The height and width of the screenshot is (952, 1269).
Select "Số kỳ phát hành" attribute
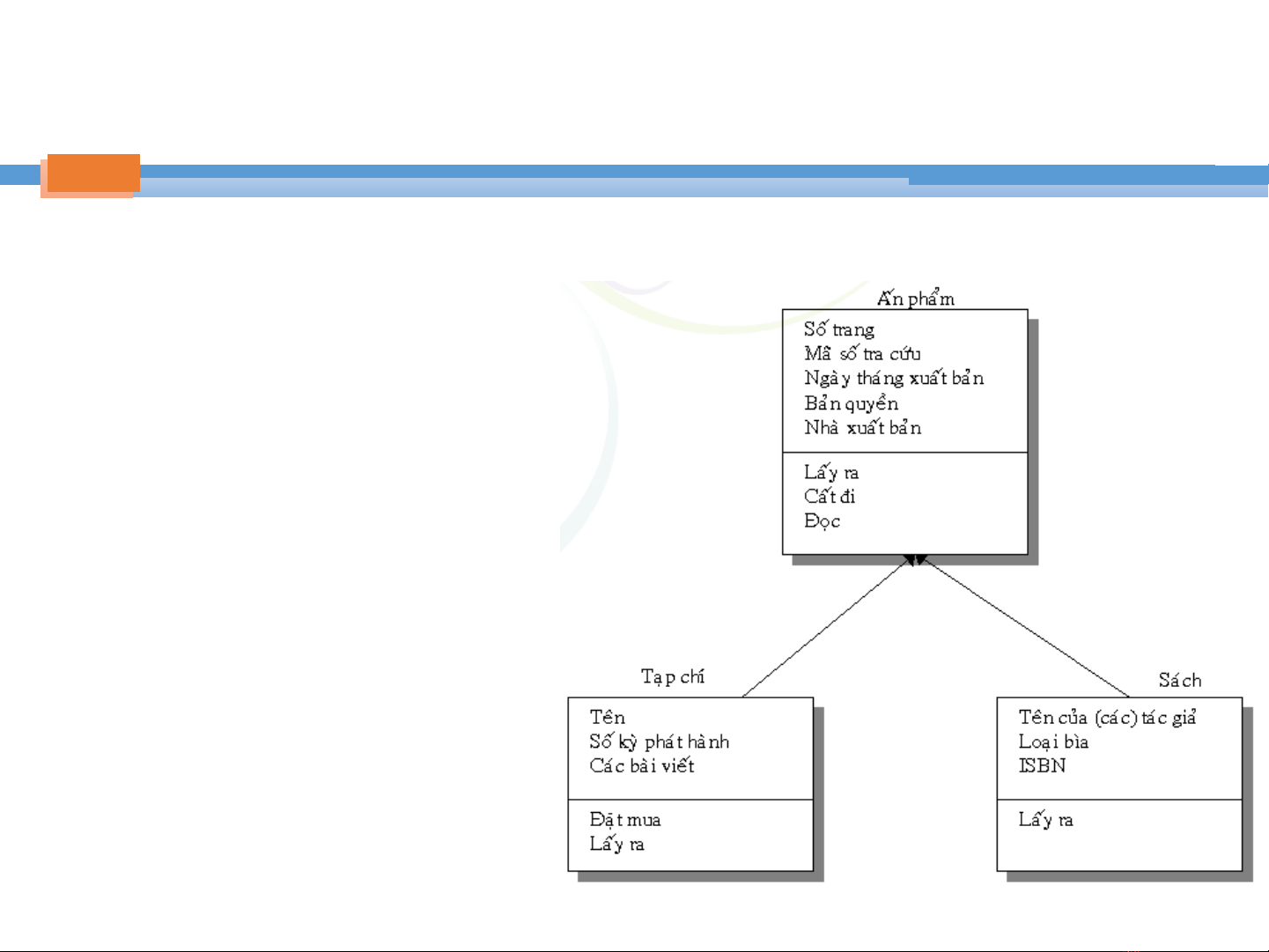(659, 742)
